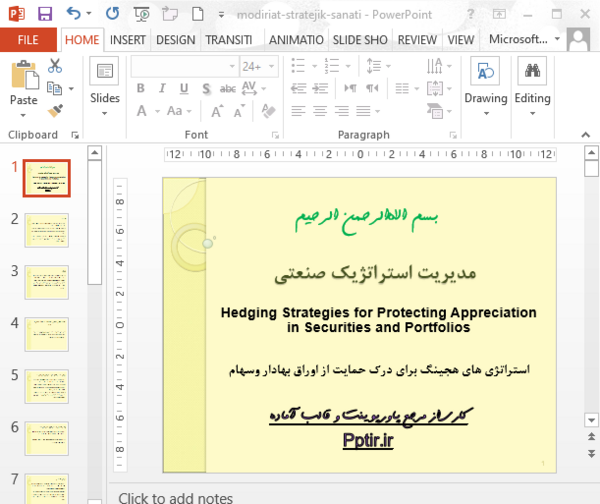Switch to the REVIEW tab
The height and width of the screenshot is (504, 600).
[417, 40]
